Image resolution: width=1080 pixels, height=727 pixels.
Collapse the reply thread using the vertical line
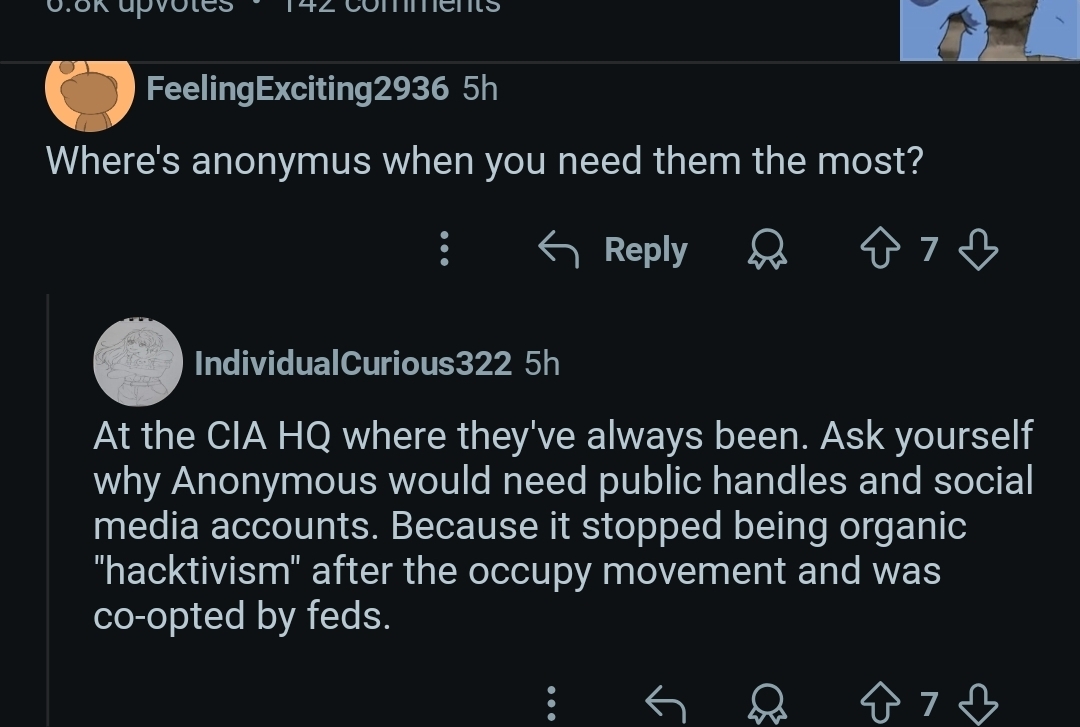click(x=48, y=510)
